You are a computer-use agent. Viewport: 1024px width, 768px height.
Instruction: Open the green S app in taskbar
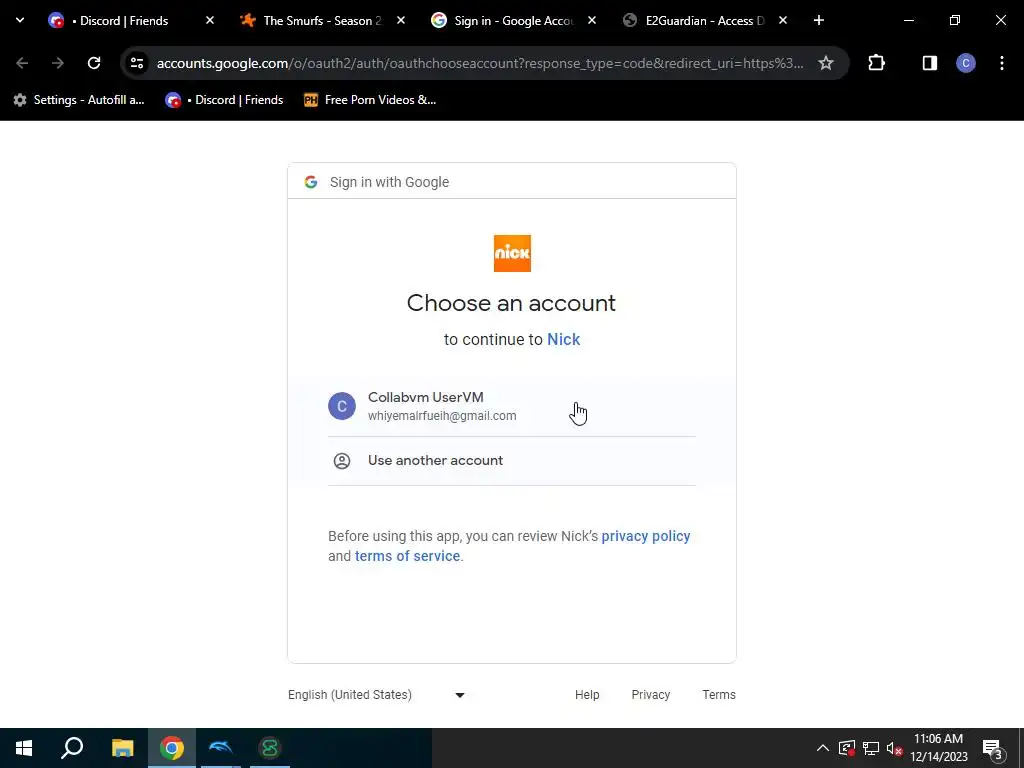270,748
